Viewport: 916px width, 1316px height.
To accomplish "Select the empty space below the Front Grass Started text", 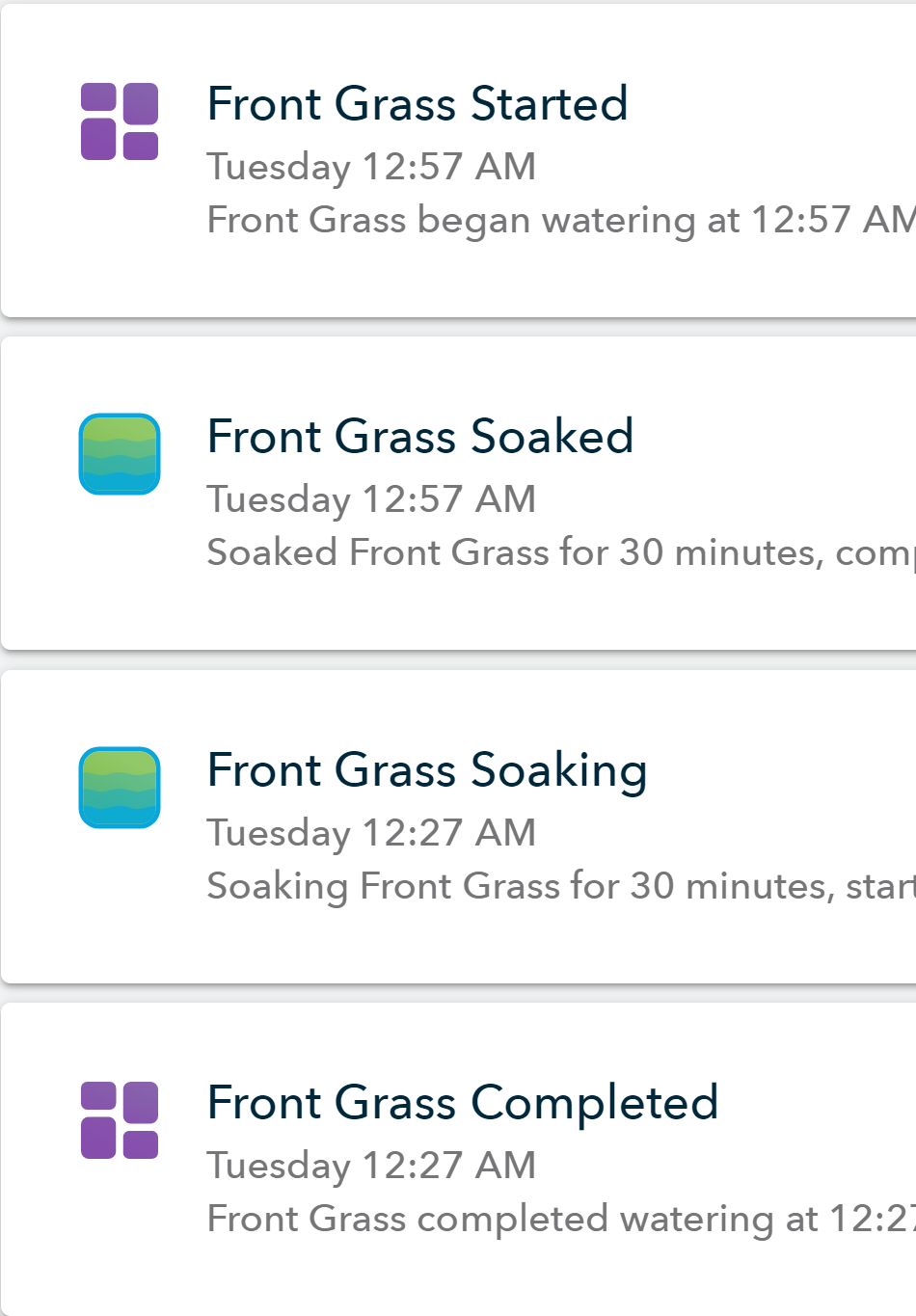I will (459, 279).
